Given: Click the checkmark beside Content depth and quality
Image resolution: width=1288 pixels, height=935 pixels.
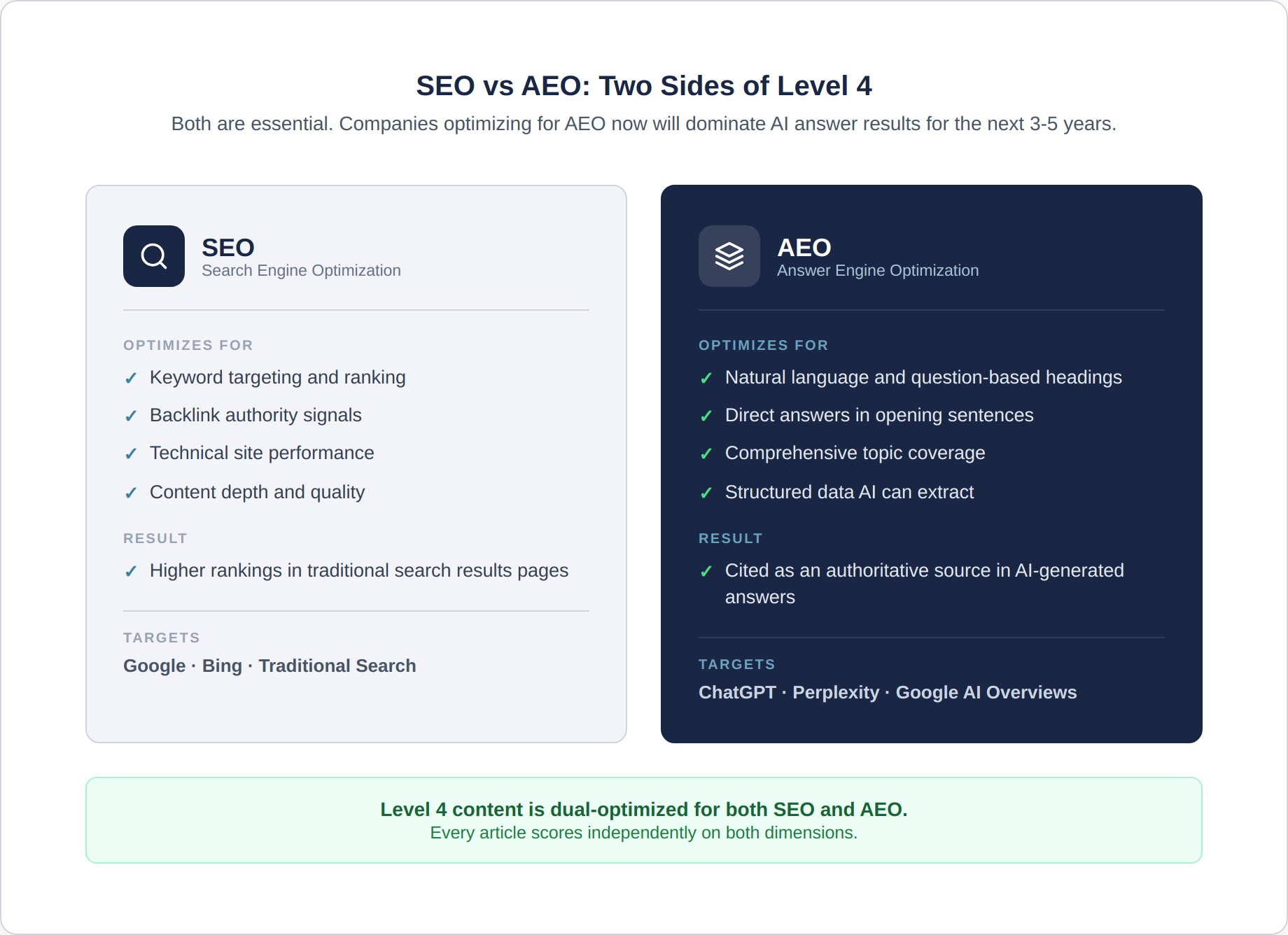Looking at the screenshot, I should 131,493.
